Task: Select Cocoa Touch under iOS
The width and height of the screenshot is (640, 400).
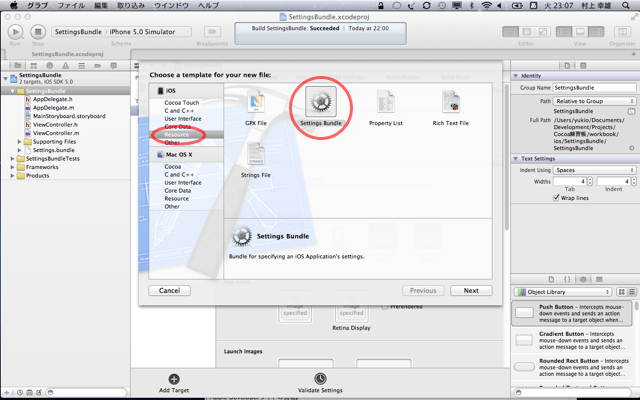Action: (x=182, y=102)
